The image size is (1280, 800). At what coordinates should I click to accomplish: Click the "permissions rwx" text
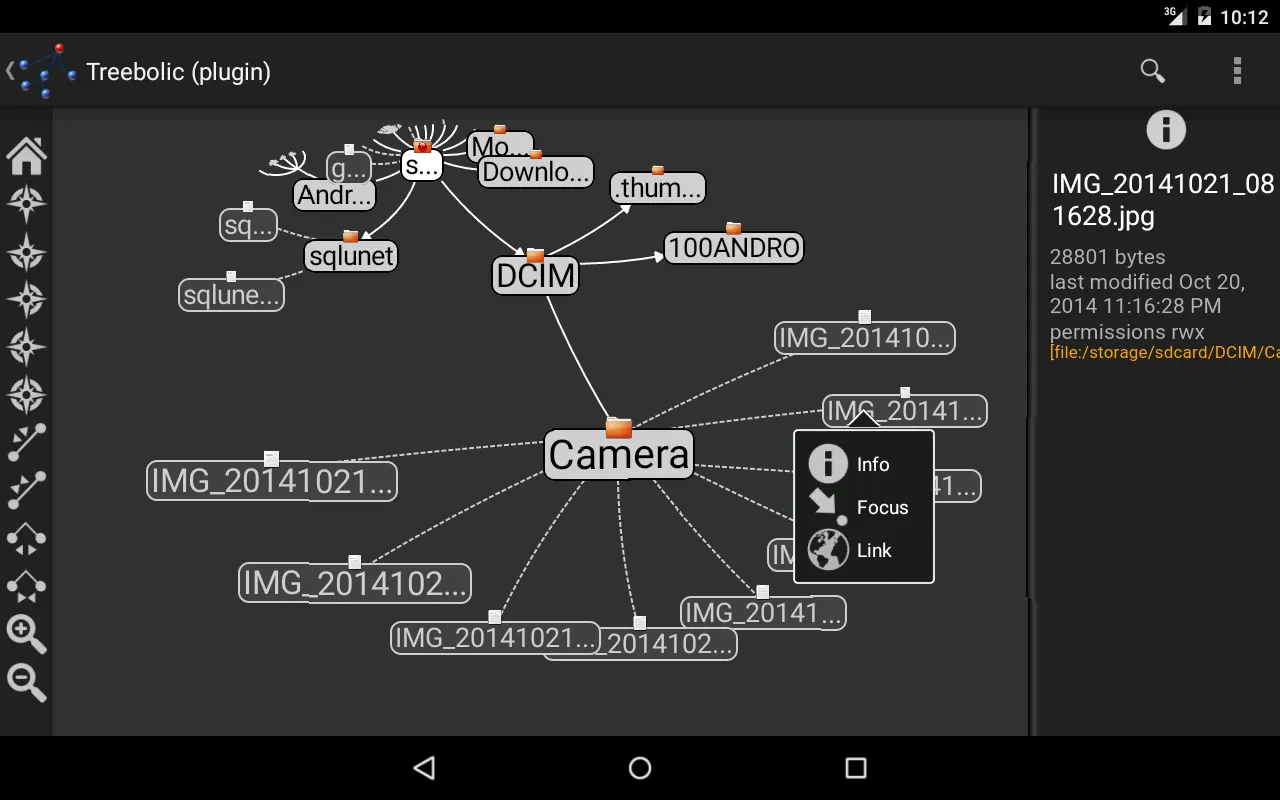1127,332
